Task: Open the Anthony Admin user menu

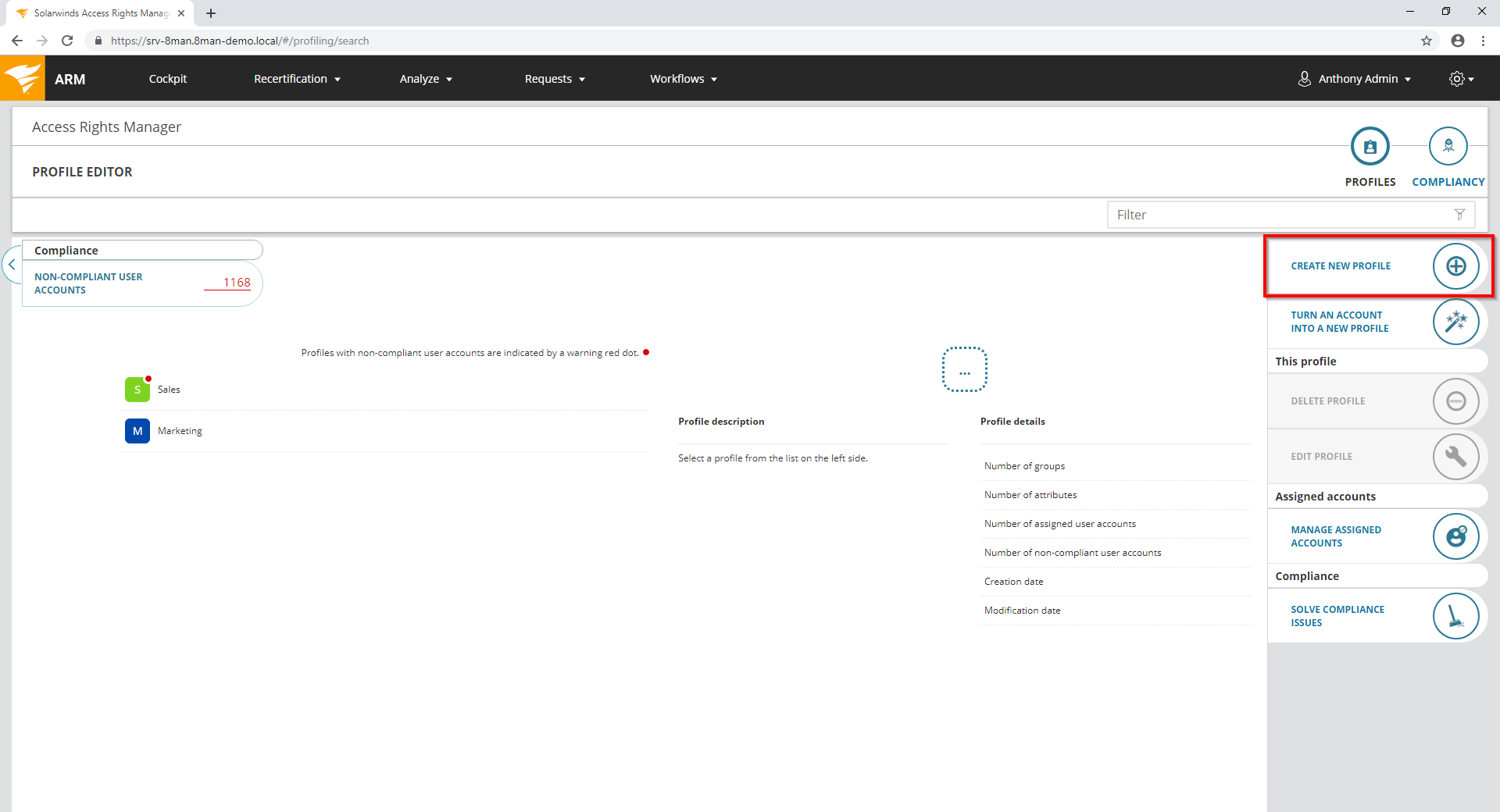Action: [1355, 79]
